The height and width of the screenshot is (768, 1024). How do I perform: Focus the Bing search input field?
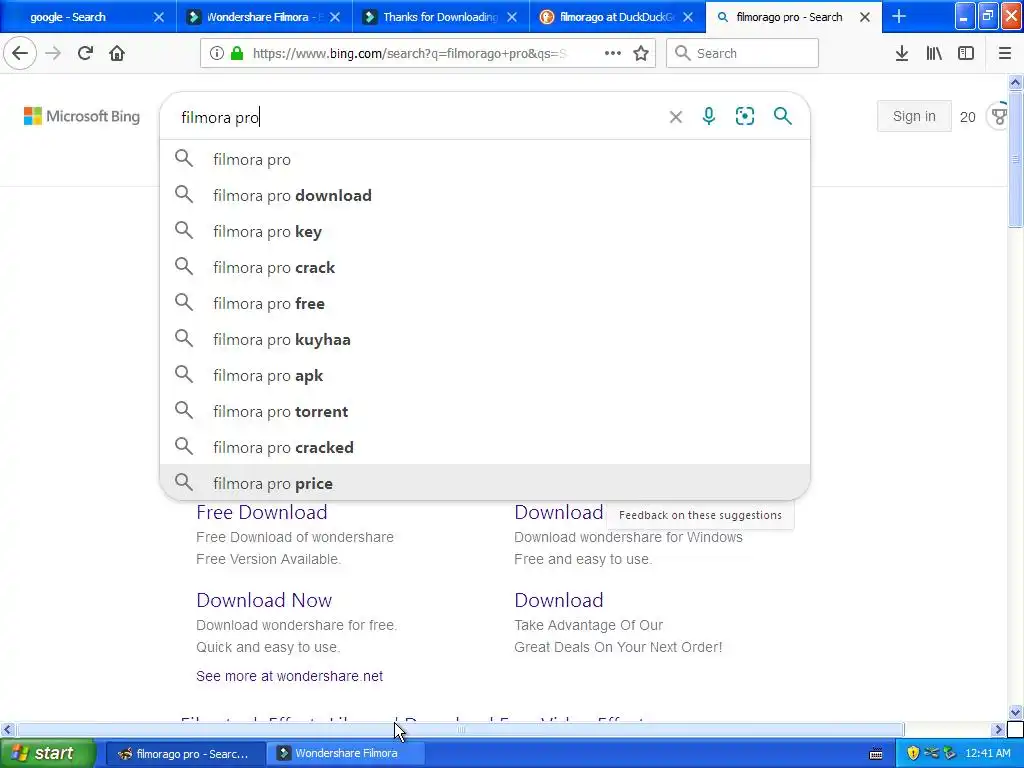coord(418,117)
